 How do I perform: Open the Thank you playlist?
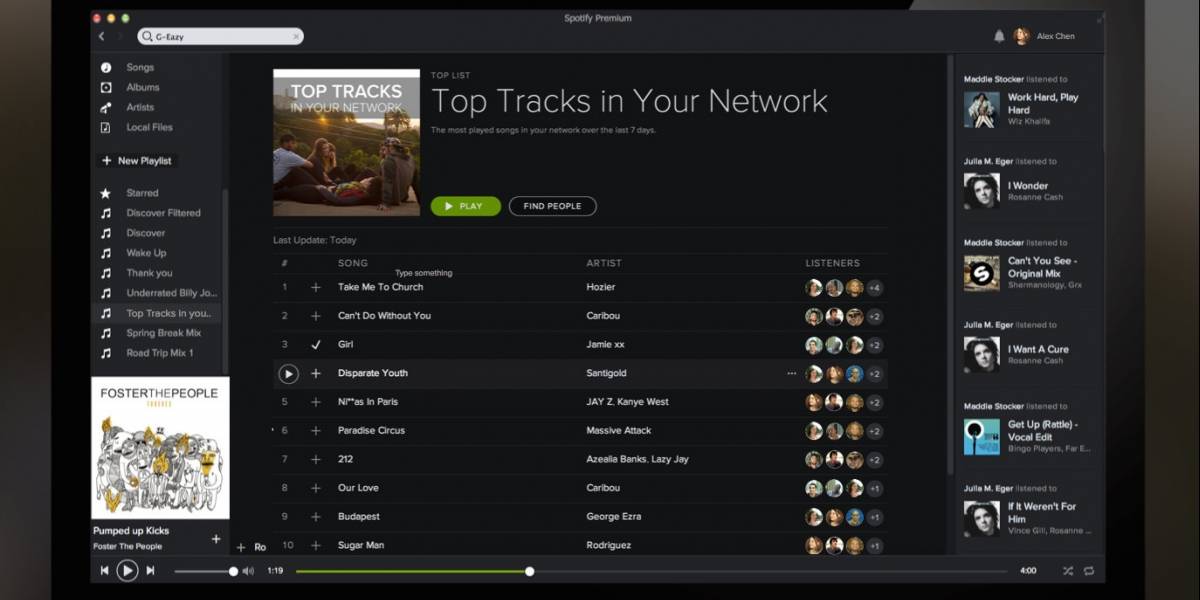point(149,273)
